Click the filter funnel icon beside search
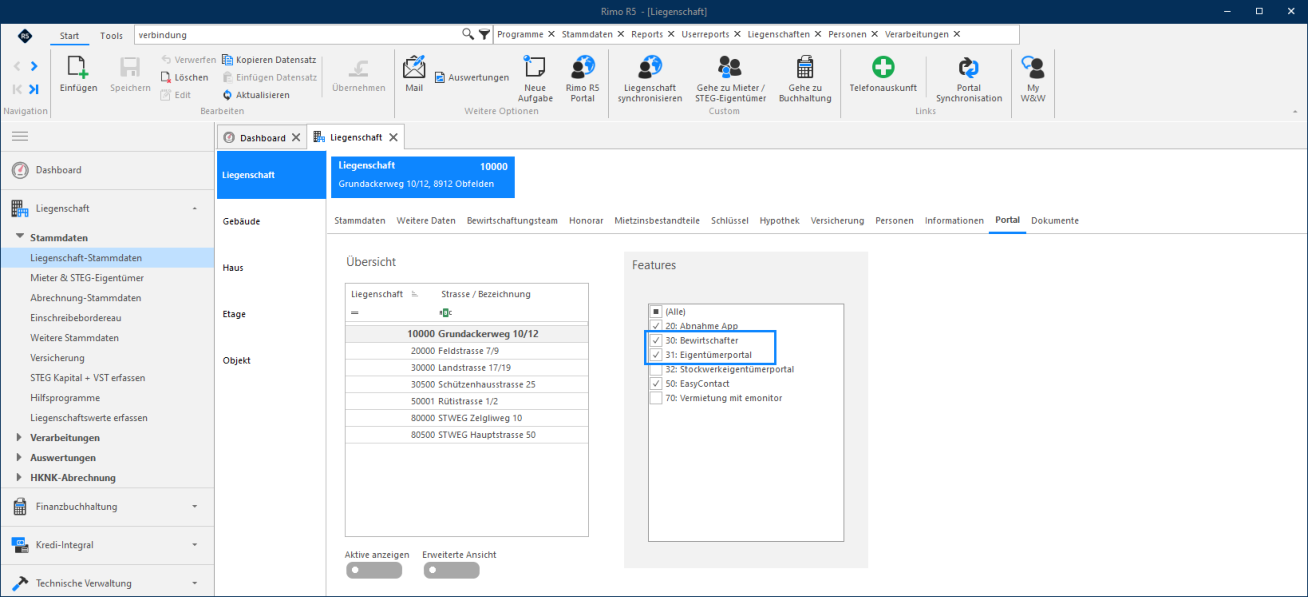The width and height of the screenshot is (1308, 597). point(485,34)
